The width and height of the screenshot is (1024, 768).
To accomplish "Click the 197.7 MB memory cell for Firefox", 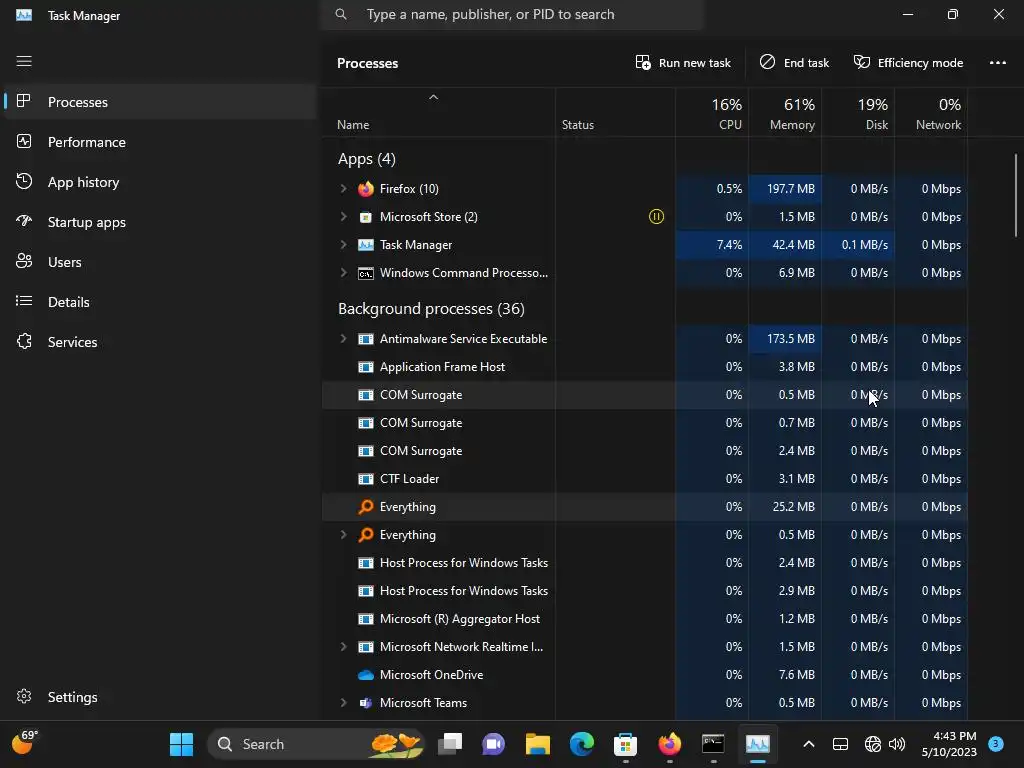I will (x=785, y=189).
